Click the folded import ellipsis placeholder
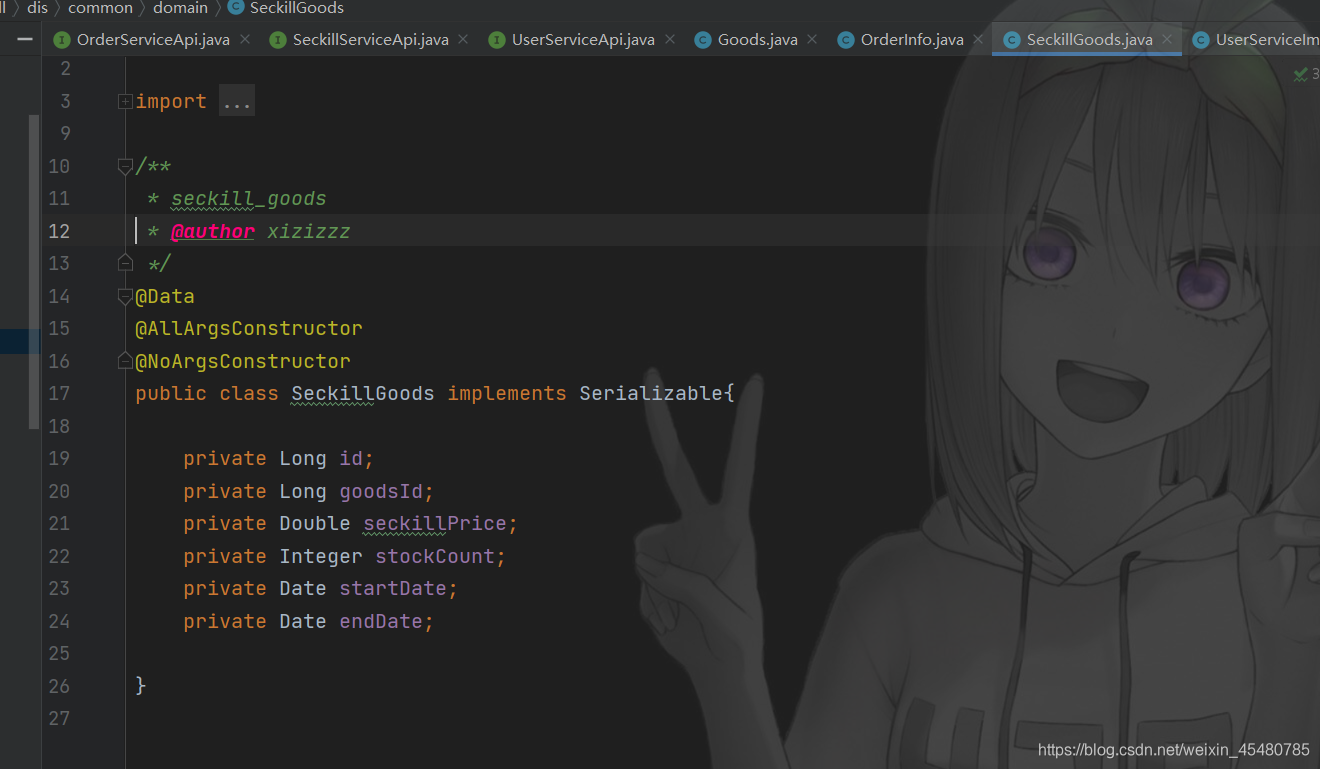The height and width of the screenshot is (769, 1320). tap(237, 102)
